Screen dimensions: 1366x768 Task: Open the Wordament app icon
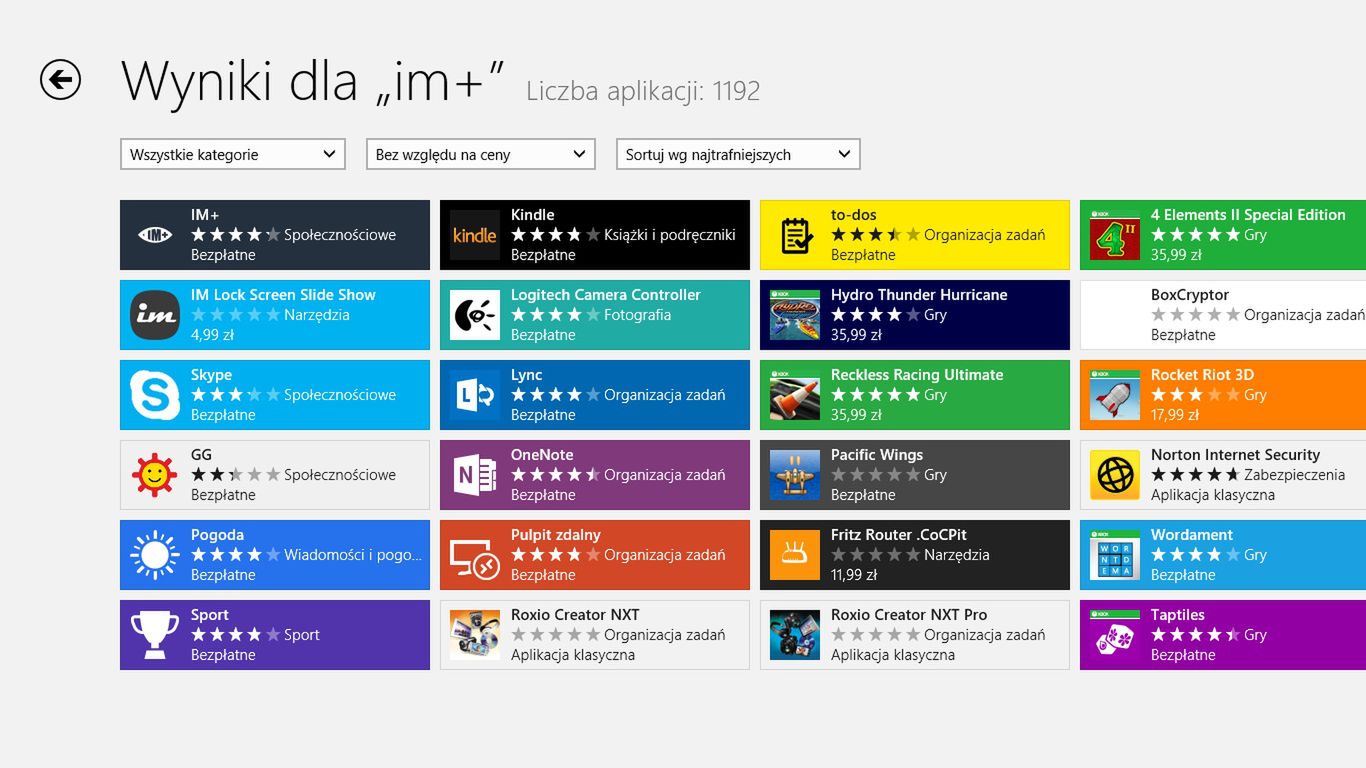point(1115,555)
